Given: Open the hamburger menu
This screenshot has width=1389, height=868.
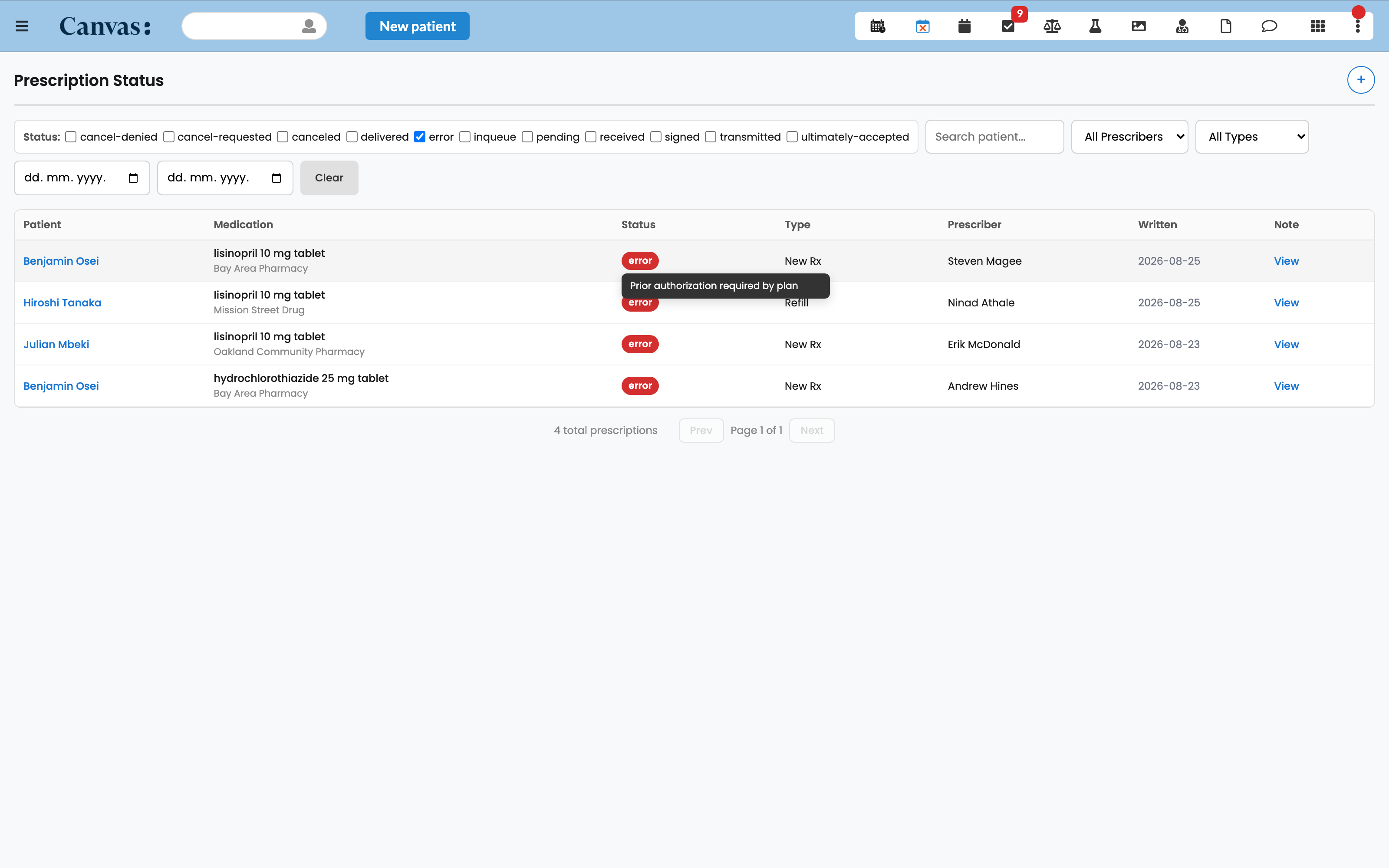Looking at the screenshot, I should coord(22,26).
